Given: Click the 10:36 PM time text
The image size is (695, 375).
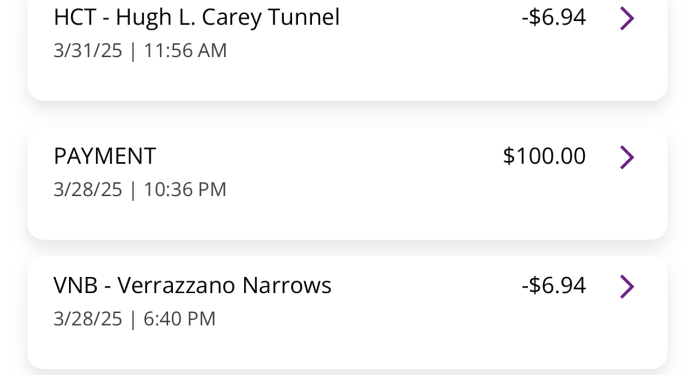Looking at the screenshot, I should pyautogui.click(x=185, y=190).
